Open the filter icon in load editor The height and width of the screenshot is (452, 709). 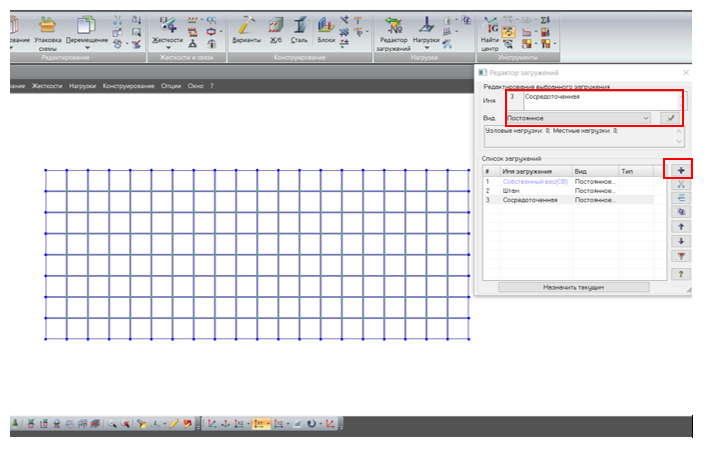[x=681, y=256]
